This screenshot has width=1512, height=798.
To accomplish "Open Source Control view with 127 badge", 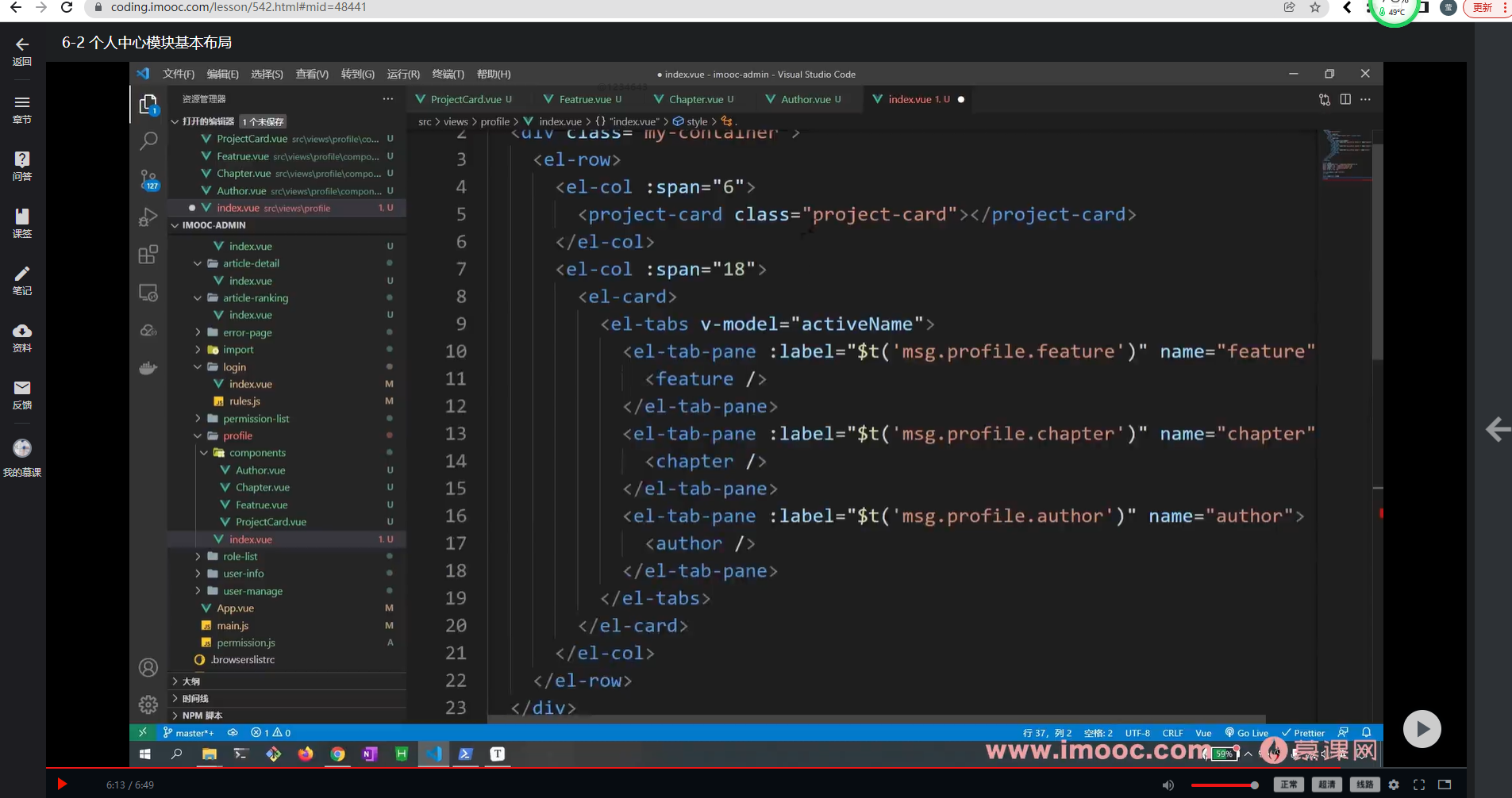I will [x=148, y=179].
